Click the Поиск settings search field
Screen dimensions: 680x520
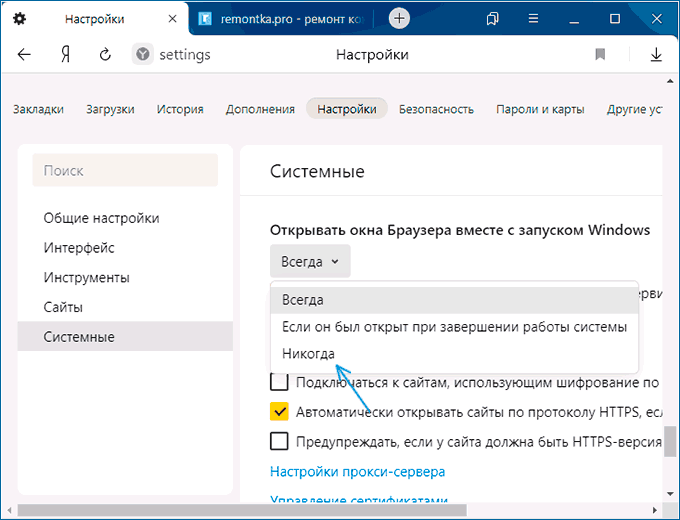pyautogui.click(x=125, y=170)
